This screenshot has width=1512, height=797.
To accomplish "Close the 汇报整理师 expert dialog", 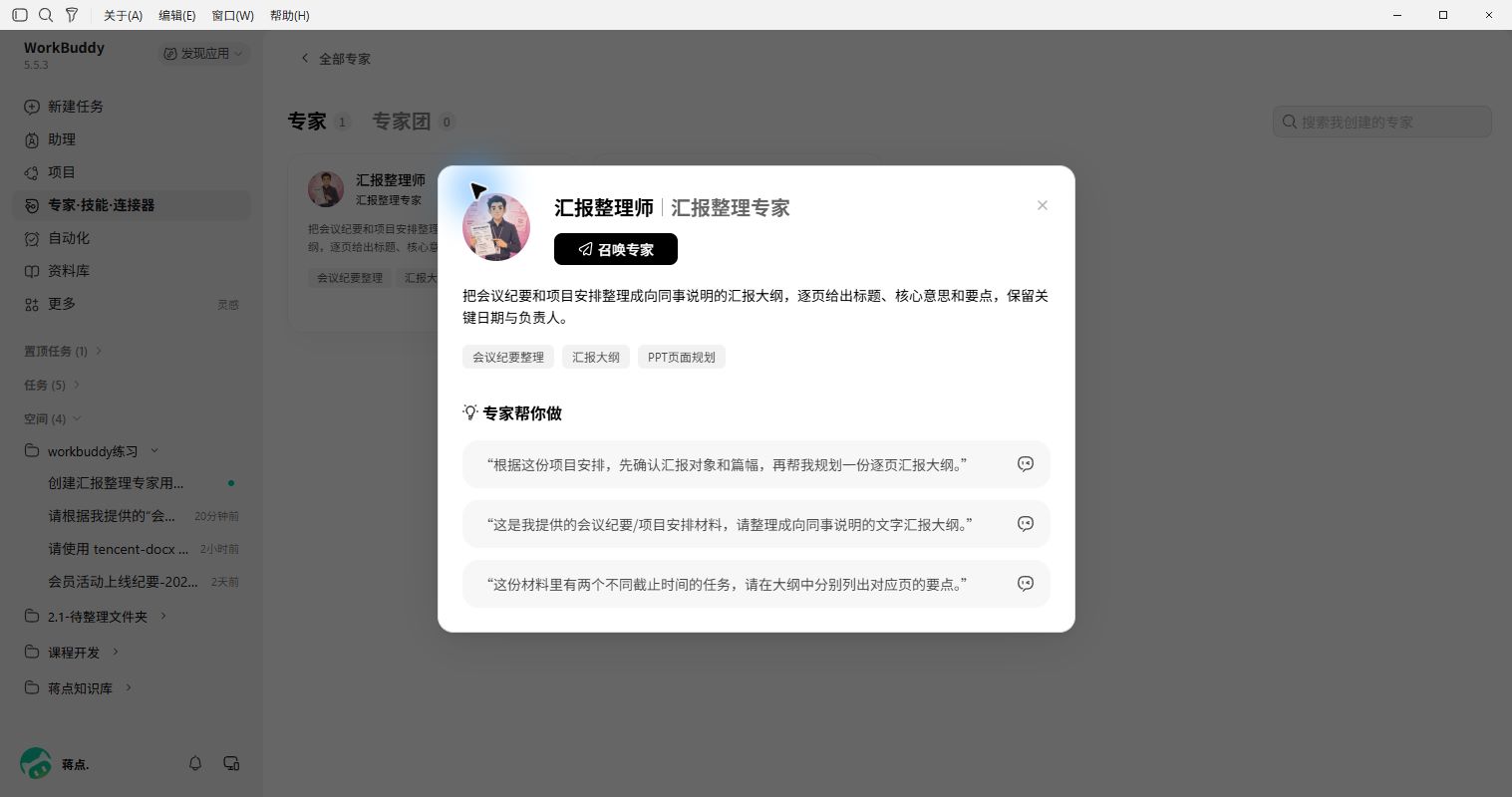I will (x=1042, y=205).
